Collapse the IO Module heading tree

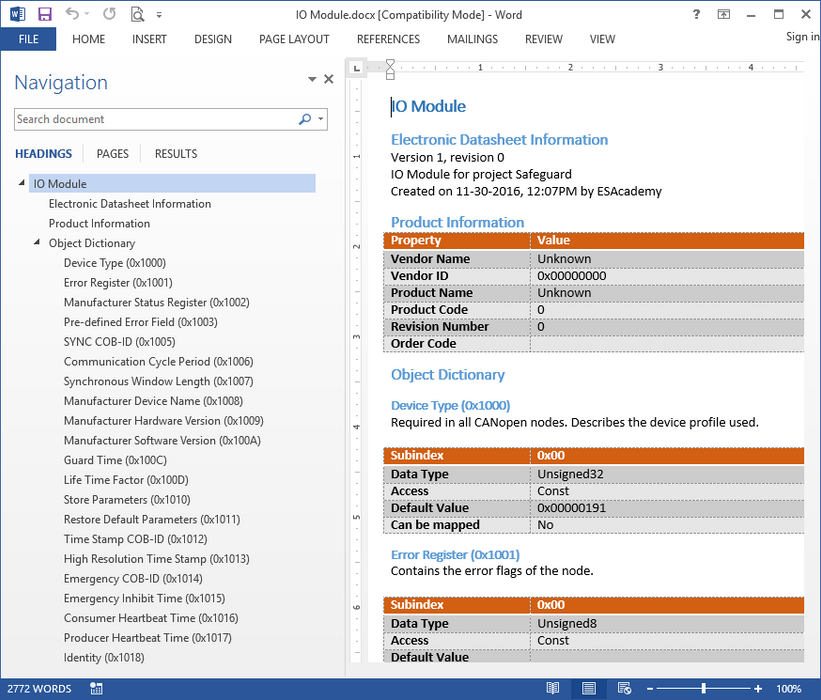coord(22,183)
